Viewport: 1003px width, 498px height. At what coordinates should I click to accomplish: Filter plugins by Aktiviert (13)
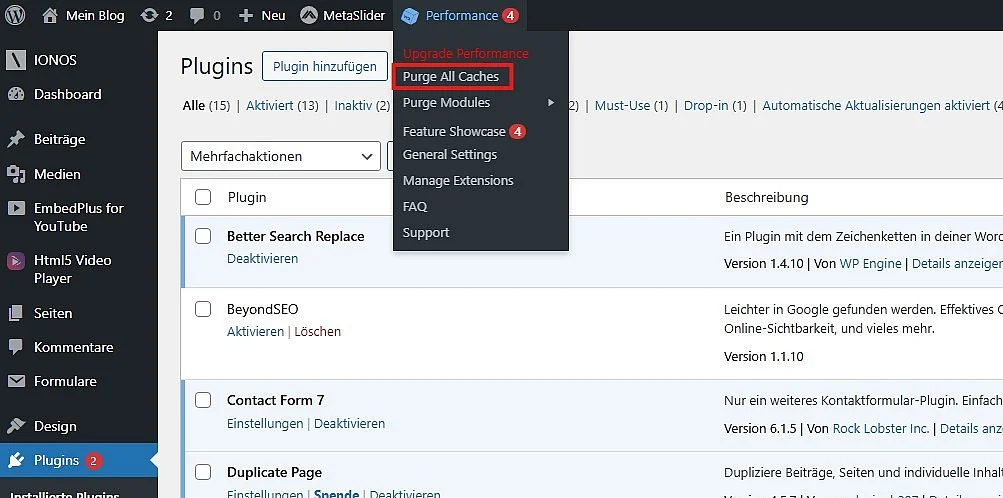point(282,105)
